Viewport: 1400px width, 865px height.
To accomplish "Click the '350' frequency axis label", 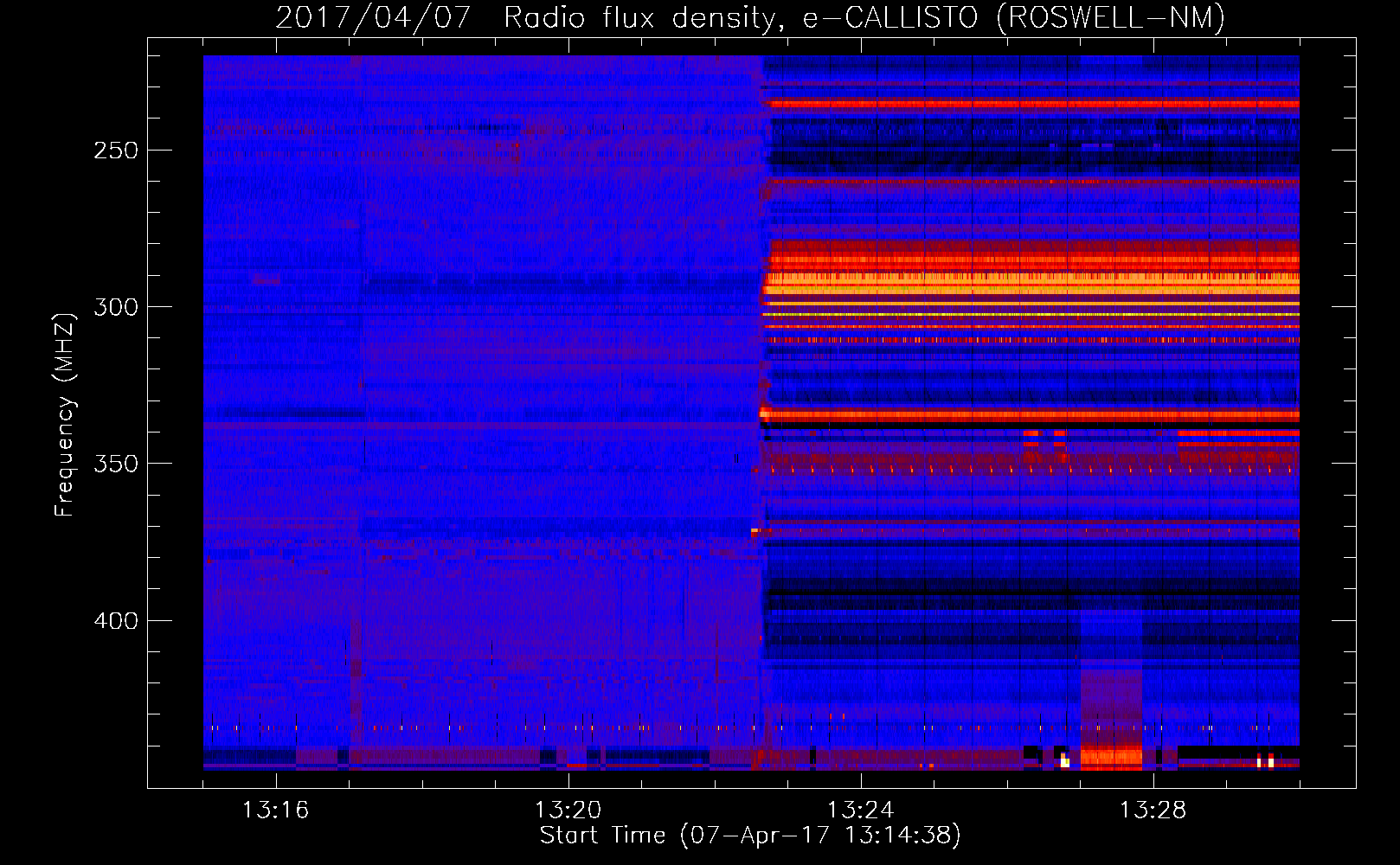I will 116,464.
